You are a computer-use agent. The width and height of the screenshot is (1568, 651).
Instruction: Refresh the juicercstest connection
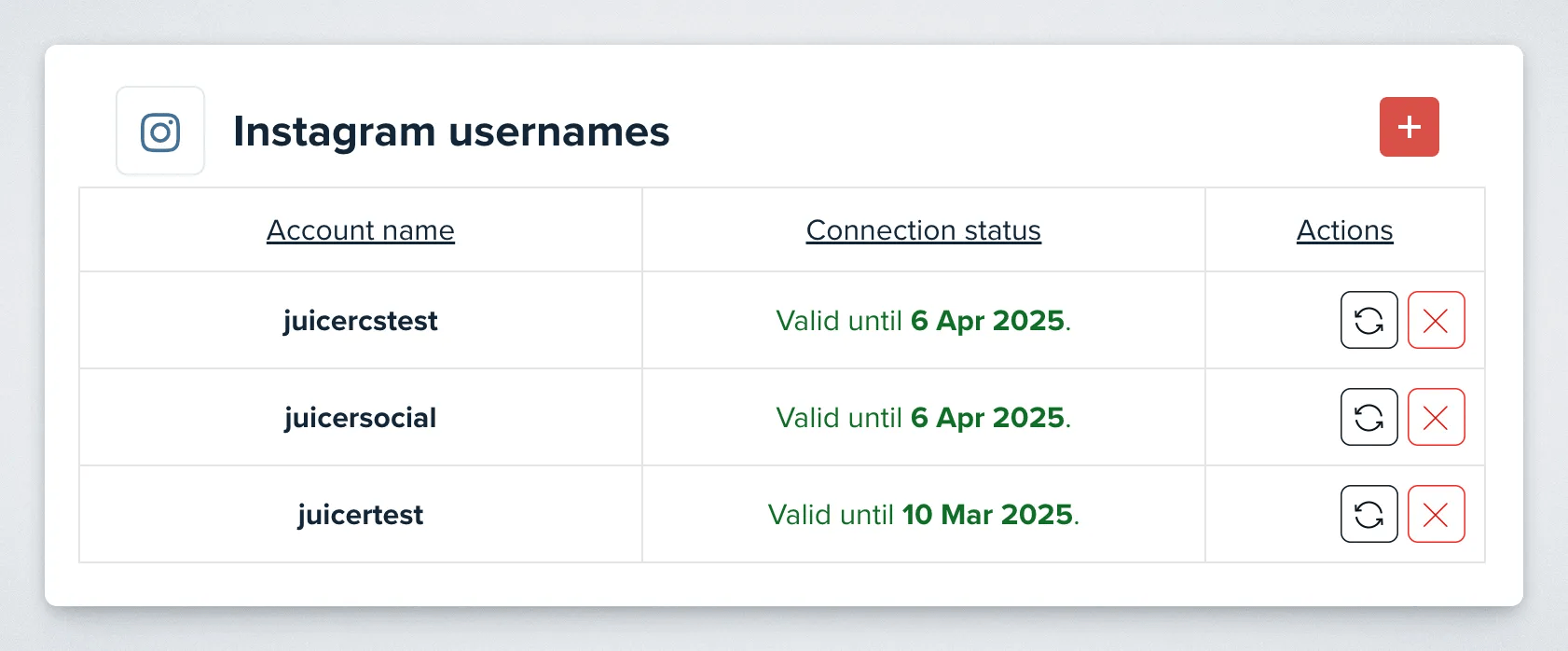click(1369, 320)
